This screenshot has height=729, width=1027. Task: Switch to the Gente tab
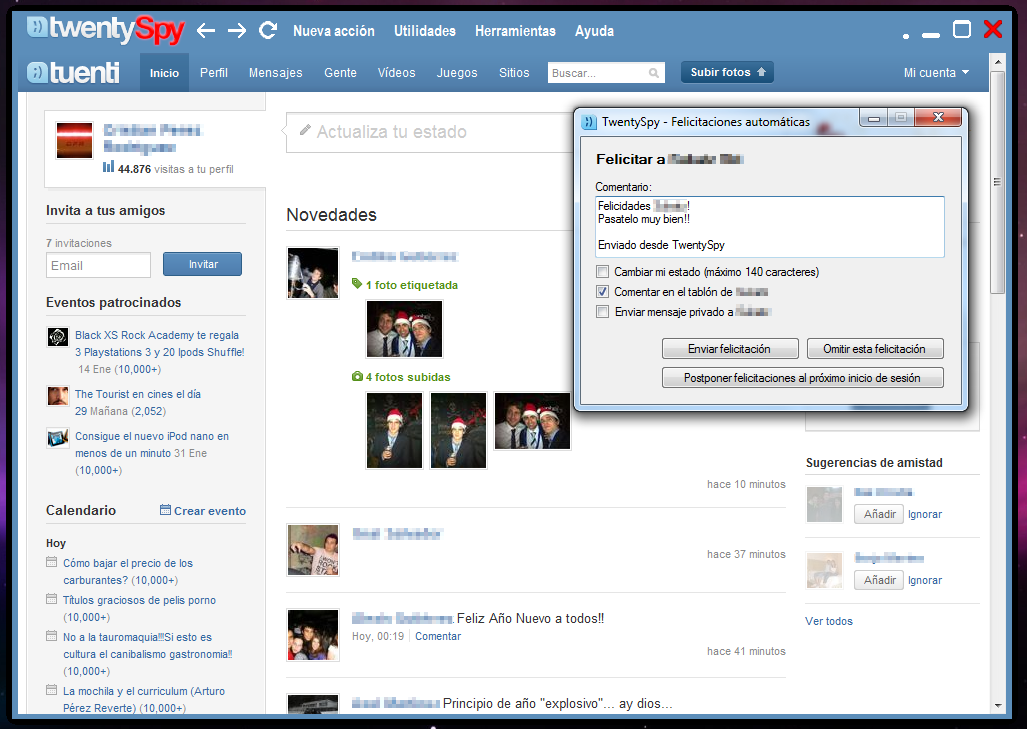click(341, 73)
